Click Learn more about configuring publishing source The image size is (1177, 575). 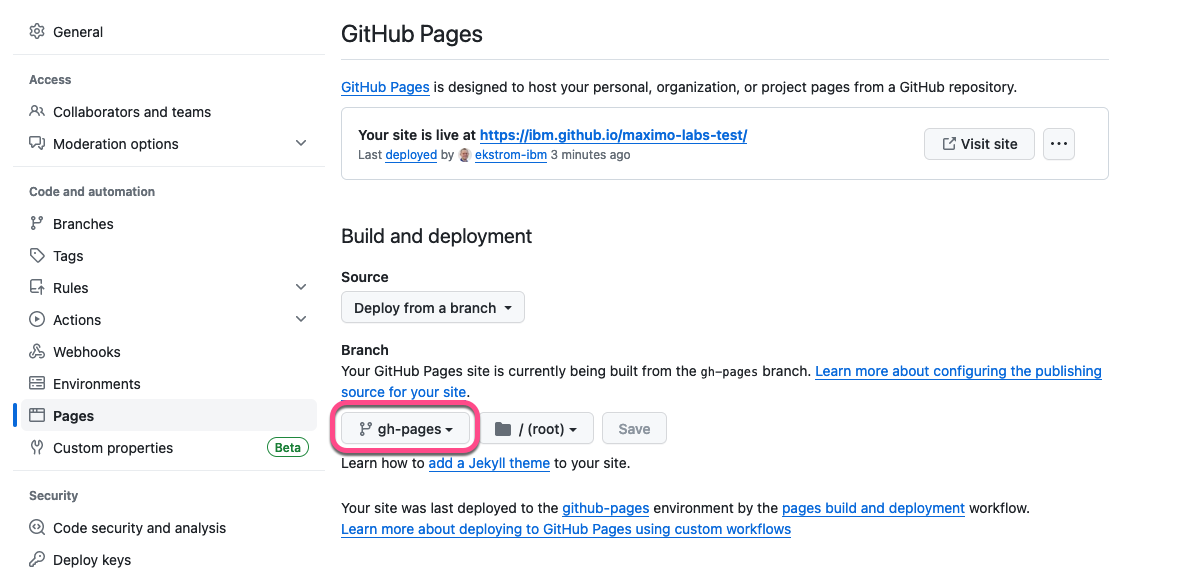(x=958, y=371)
